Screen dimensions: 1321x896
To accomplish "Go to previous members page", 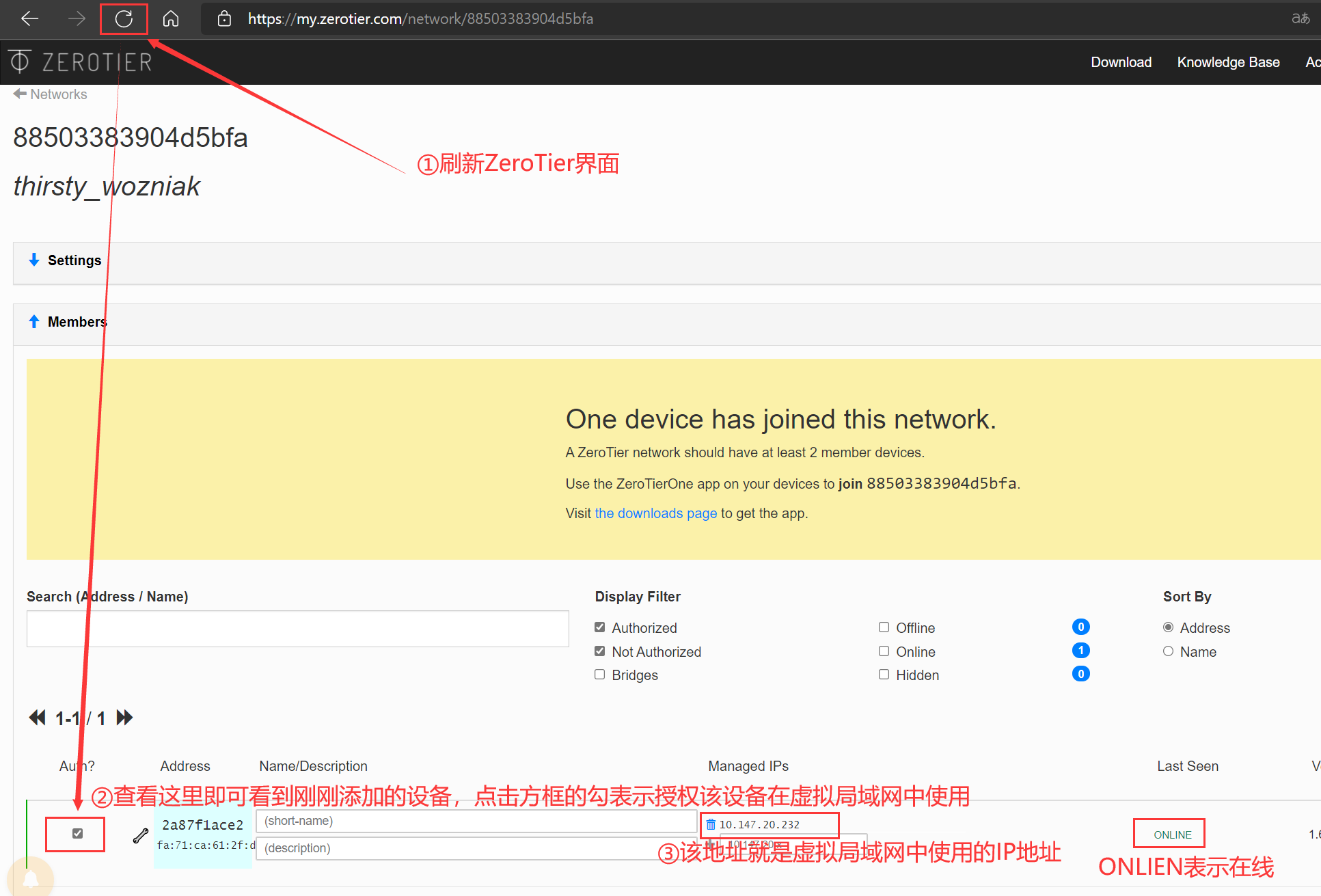I will tap(37, 718).
